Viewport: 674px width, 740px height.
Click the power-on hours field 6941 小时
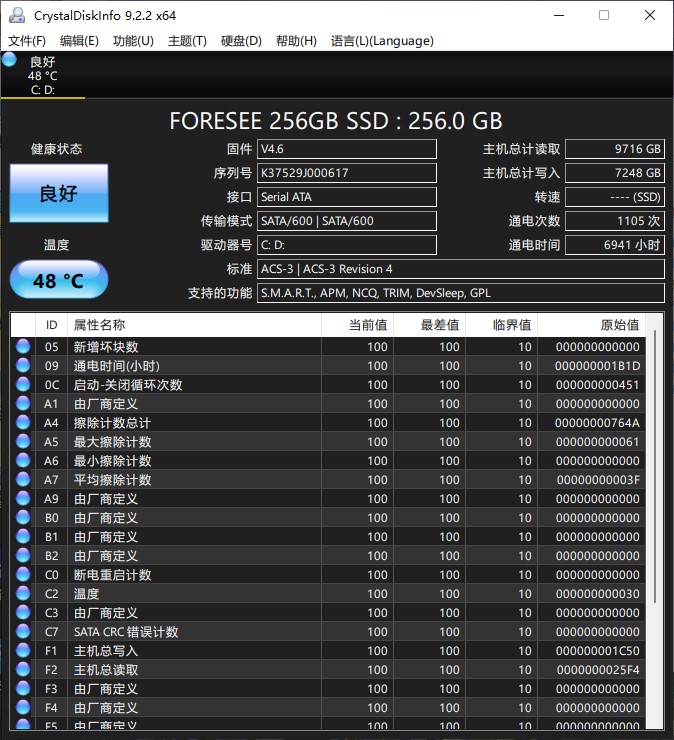(x=615, y=245)
